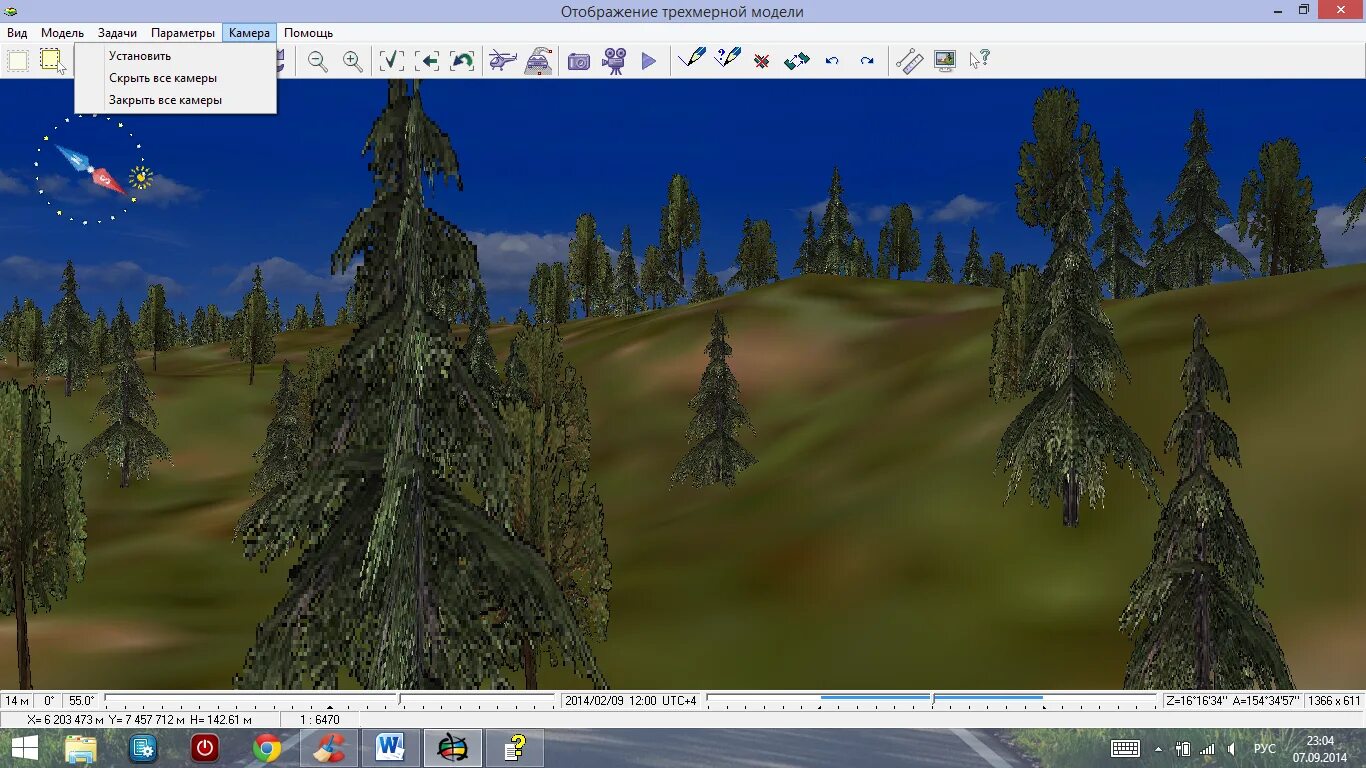Undo with the blue left-curved arrow
The width and height of the screenshot is (1366, 768).
[832, 61]
